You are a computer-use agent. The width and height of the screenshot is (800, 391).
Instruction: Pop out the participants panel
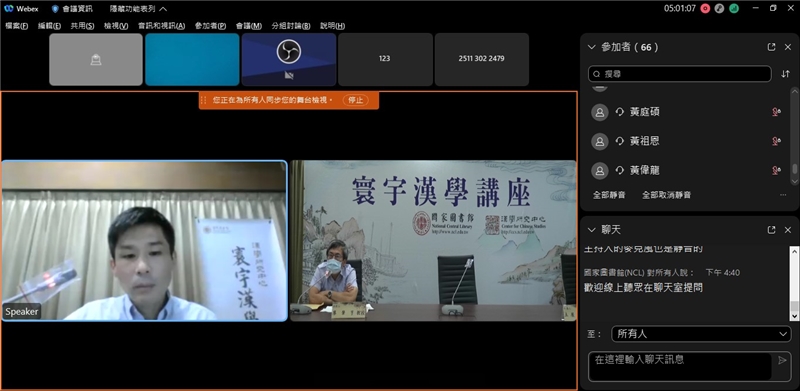(x=771, y=47)
